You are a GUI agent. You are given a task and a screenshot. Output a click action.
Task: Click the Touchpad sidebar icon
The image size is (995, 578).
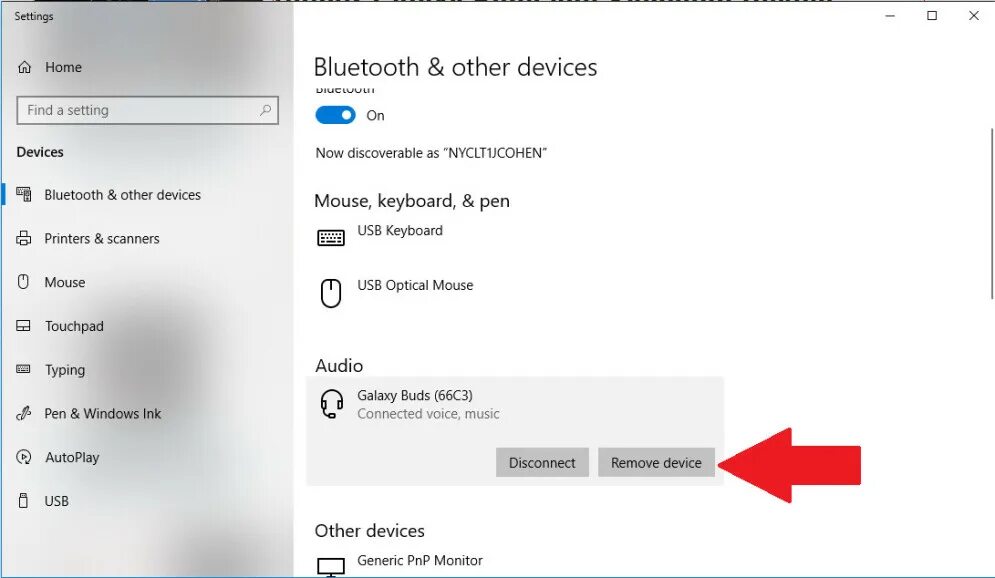tap(24, 326)
